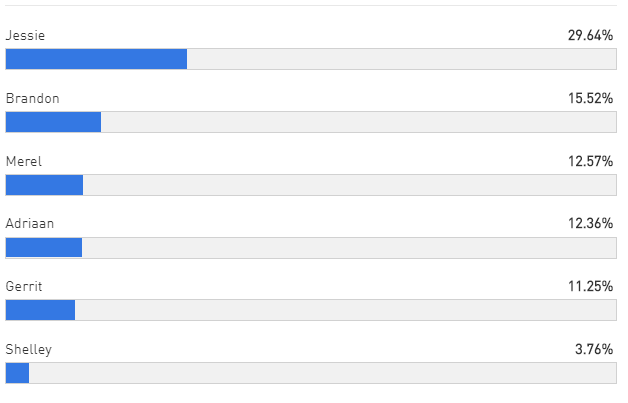Click the 3.76% percentage for Shelley
The width and height of the screenshot is (628, 403).
click(594, 349)
